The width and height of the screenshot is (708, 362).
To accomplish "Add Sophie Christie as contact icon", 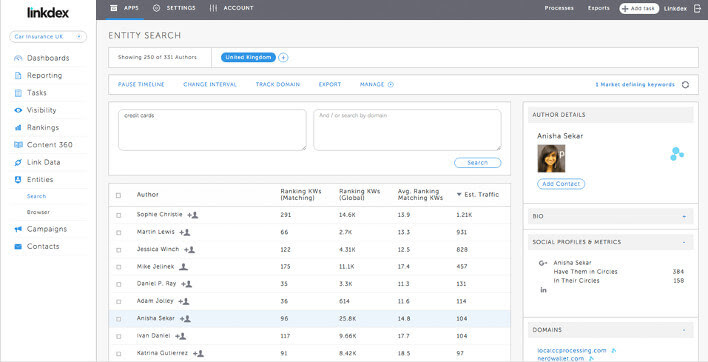I will pos(193,215).
